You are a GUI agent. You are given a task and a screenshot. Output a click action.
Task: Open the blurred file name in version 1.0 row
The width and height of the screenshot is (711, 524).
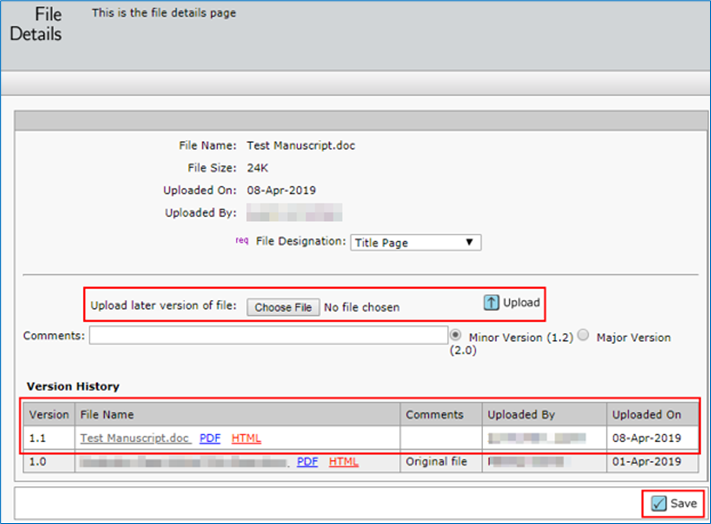(x=185, y=461)
